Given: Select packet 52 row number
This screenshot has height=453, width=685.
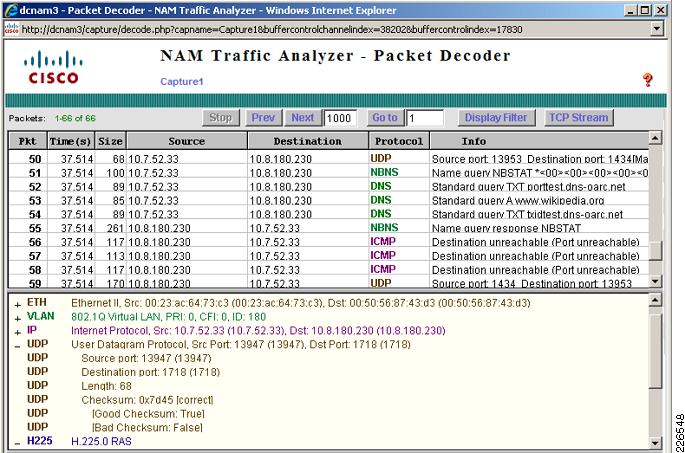Looking at the screenshot, I should [35, 187].
